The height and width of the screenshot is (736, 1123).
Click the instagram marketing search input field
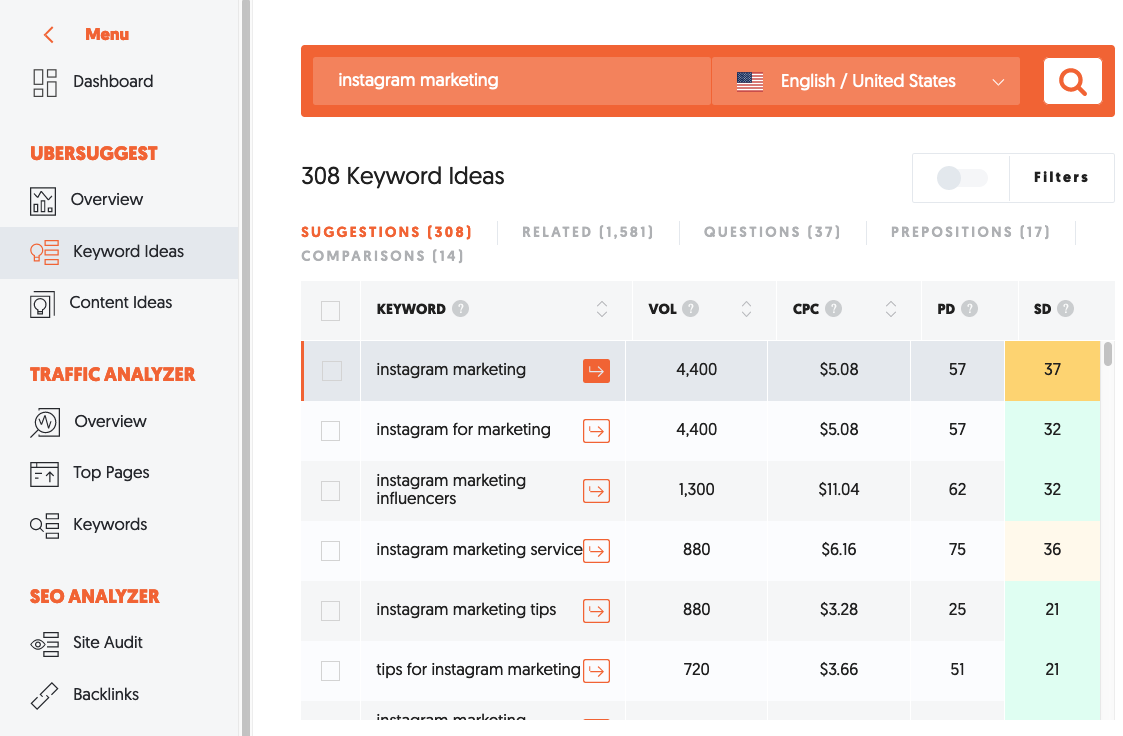point(511,81)
